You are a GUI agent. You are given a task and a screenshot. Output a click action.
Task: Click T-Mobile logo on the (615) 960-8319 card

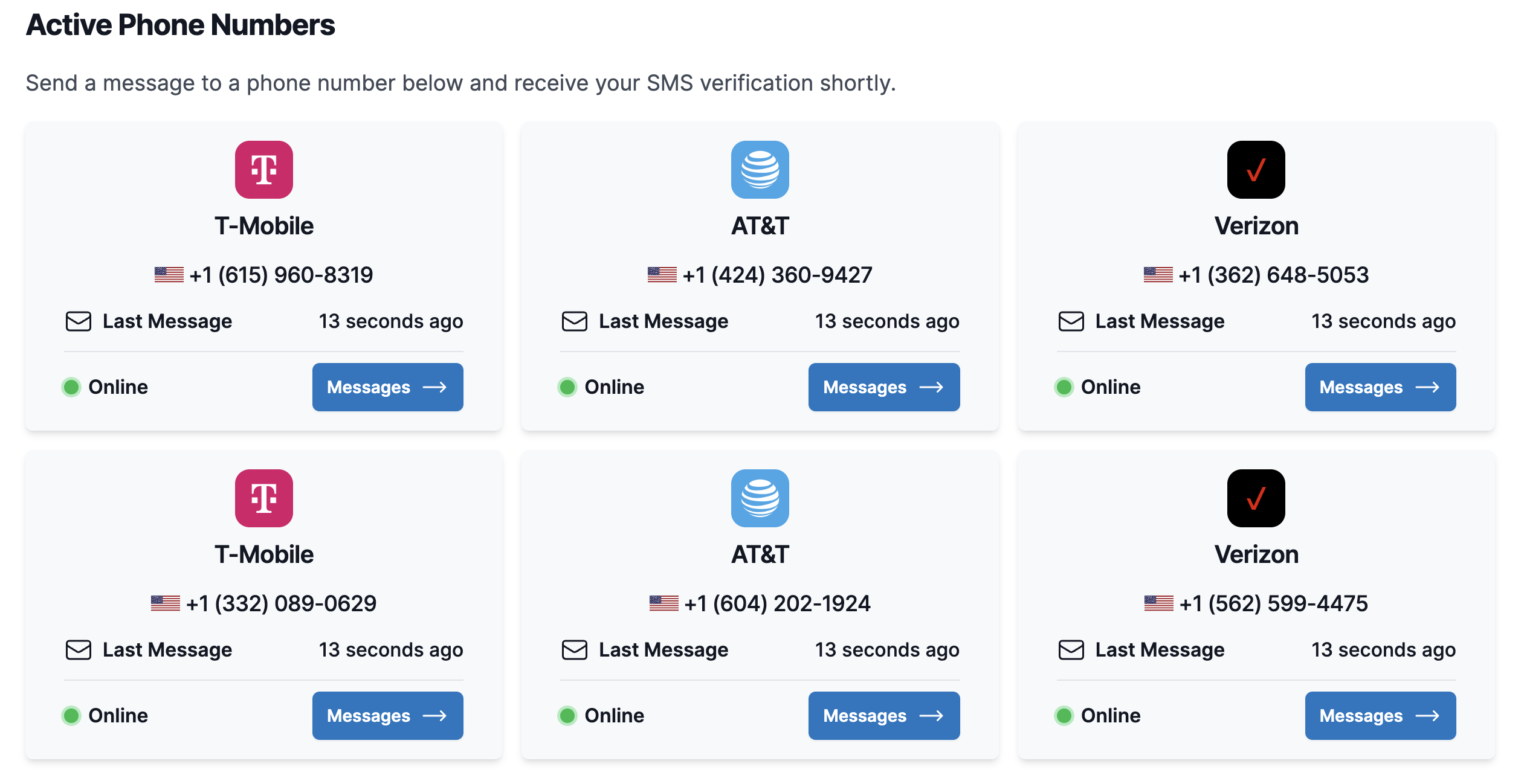[x=264, y=170]
